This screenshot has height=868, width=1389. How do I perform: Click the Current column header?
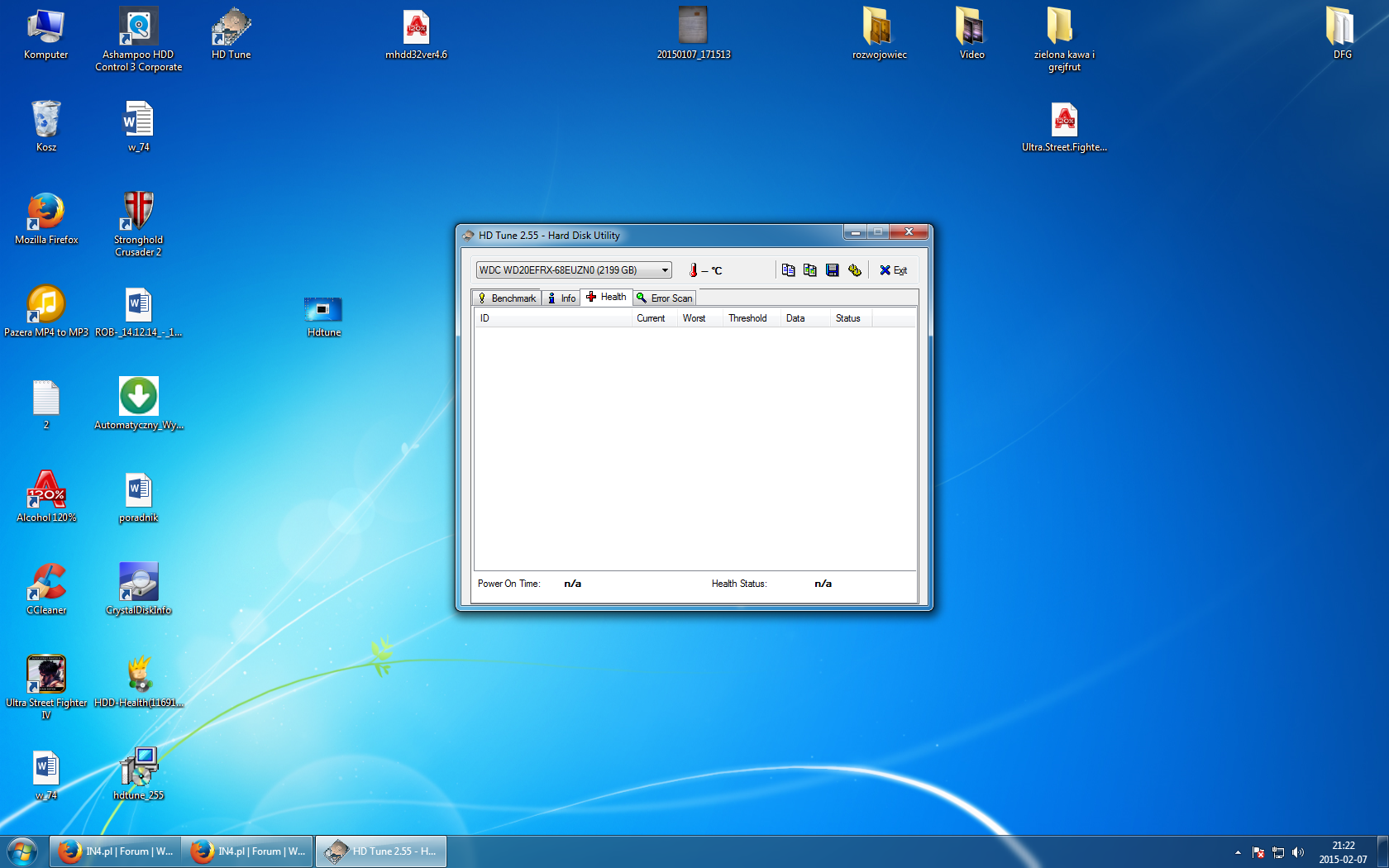tap(654, 318)
